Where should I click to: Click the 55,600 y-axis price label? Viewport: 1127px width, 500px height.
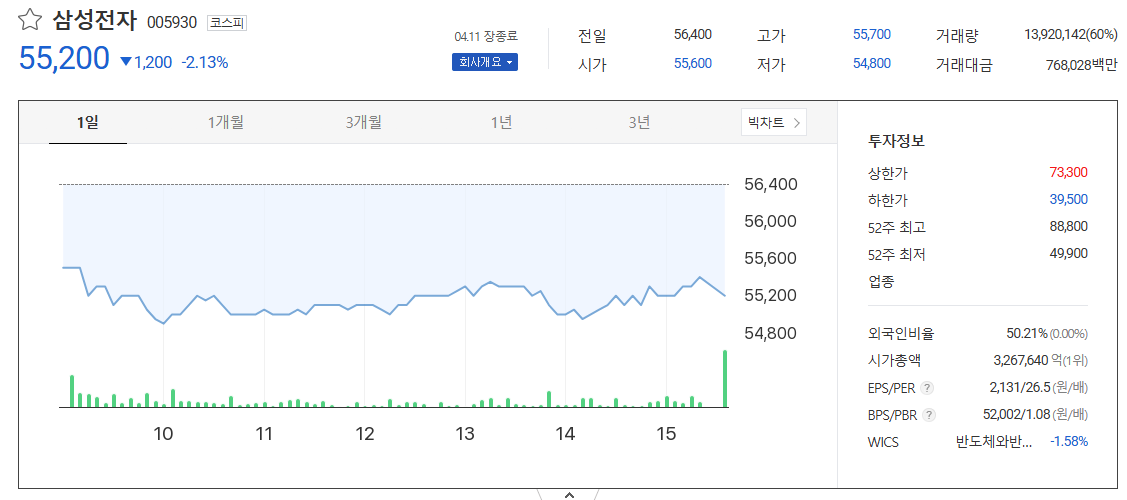770,259
